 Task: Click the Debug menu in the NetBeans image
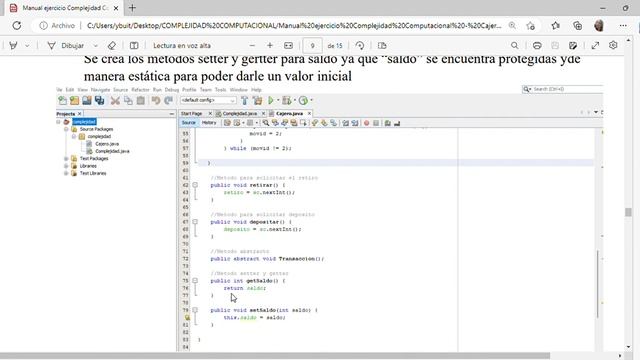point(171,89)
